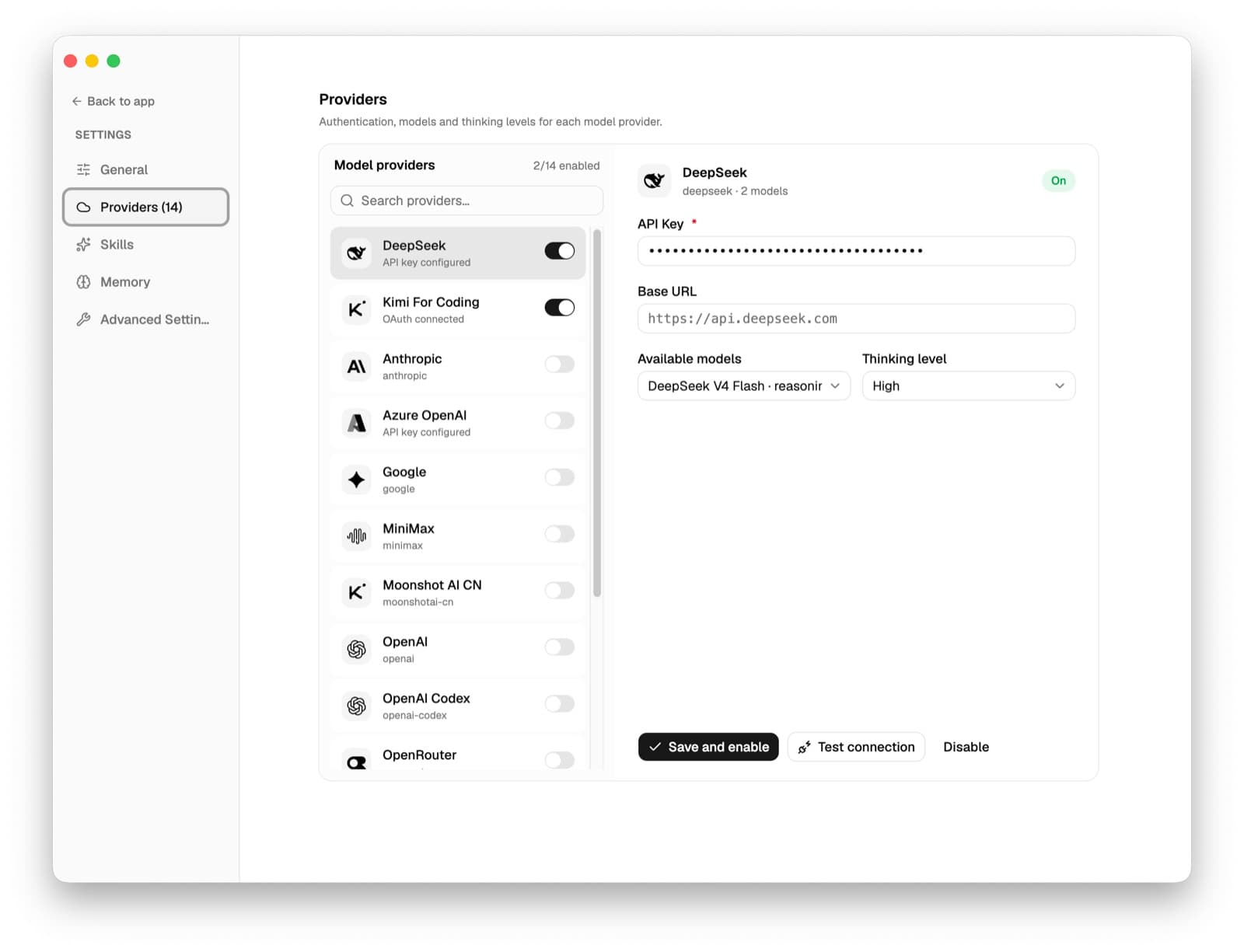Viewport: 1244px width, 952px height.
Task: Click the DeepSeek whale icon in provider list
Action: click(357, 253)
